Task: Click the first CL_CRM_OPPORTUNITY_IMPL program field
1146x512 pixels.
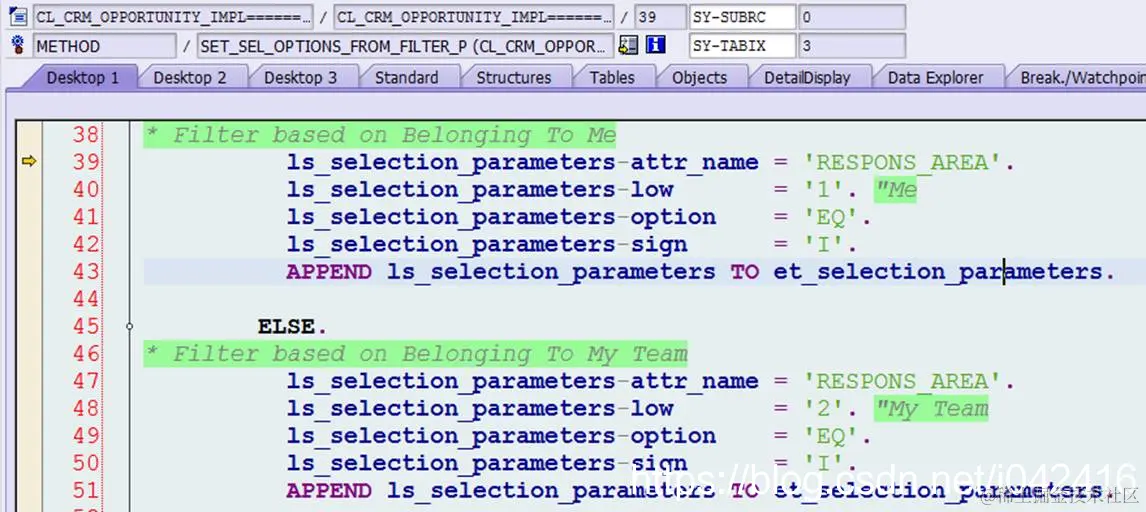Action: click(x=172, y=17)
